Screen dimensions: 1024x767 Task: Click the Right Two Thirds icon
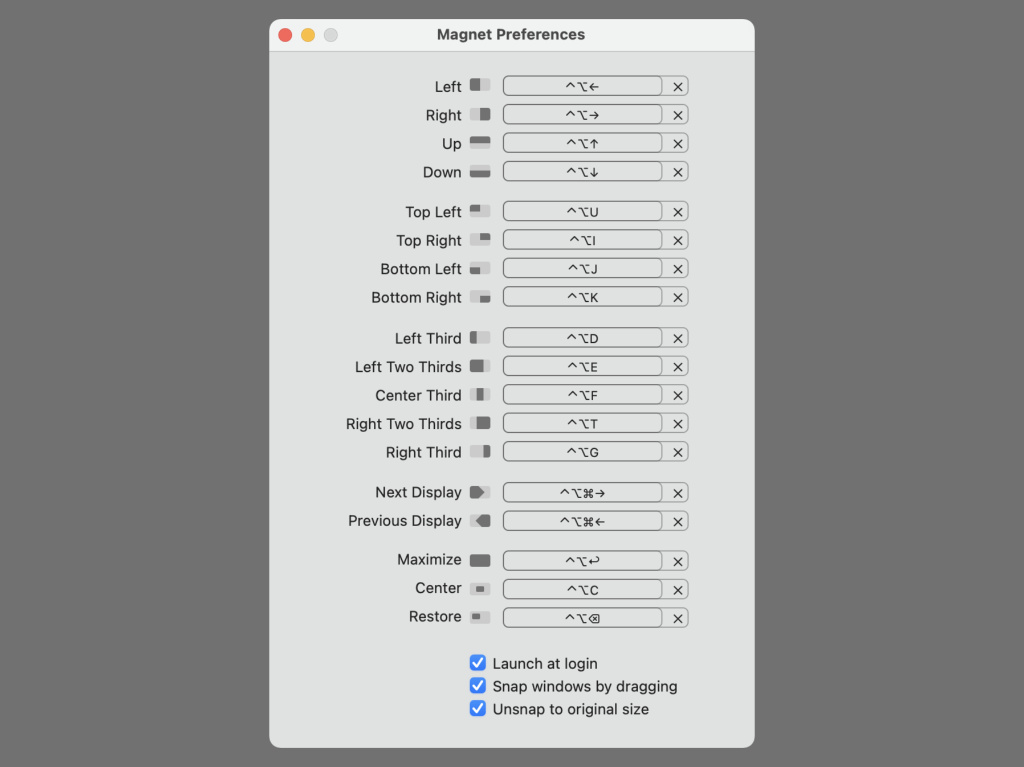tap(480, 424)
